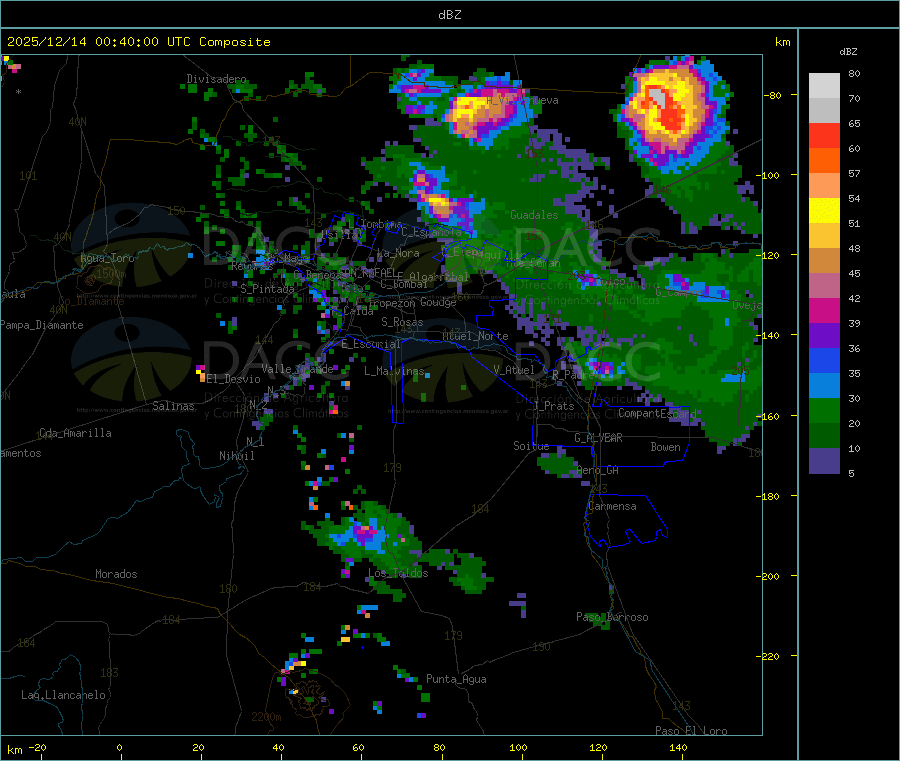This screenshot has height=761, width=900.
Task: Click the -80 km vertical axis tick
Action: 773,95
